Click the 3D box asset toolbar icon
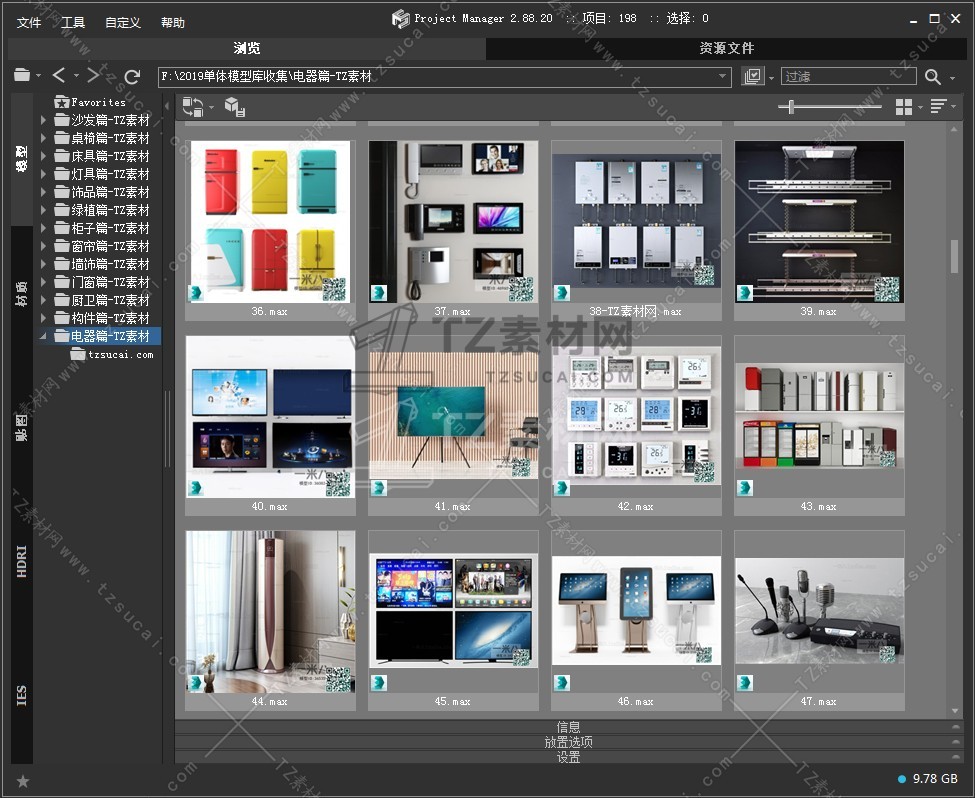The height and width of the screenshot is (798, 975). pyautogui.click(x=234, y=107)
